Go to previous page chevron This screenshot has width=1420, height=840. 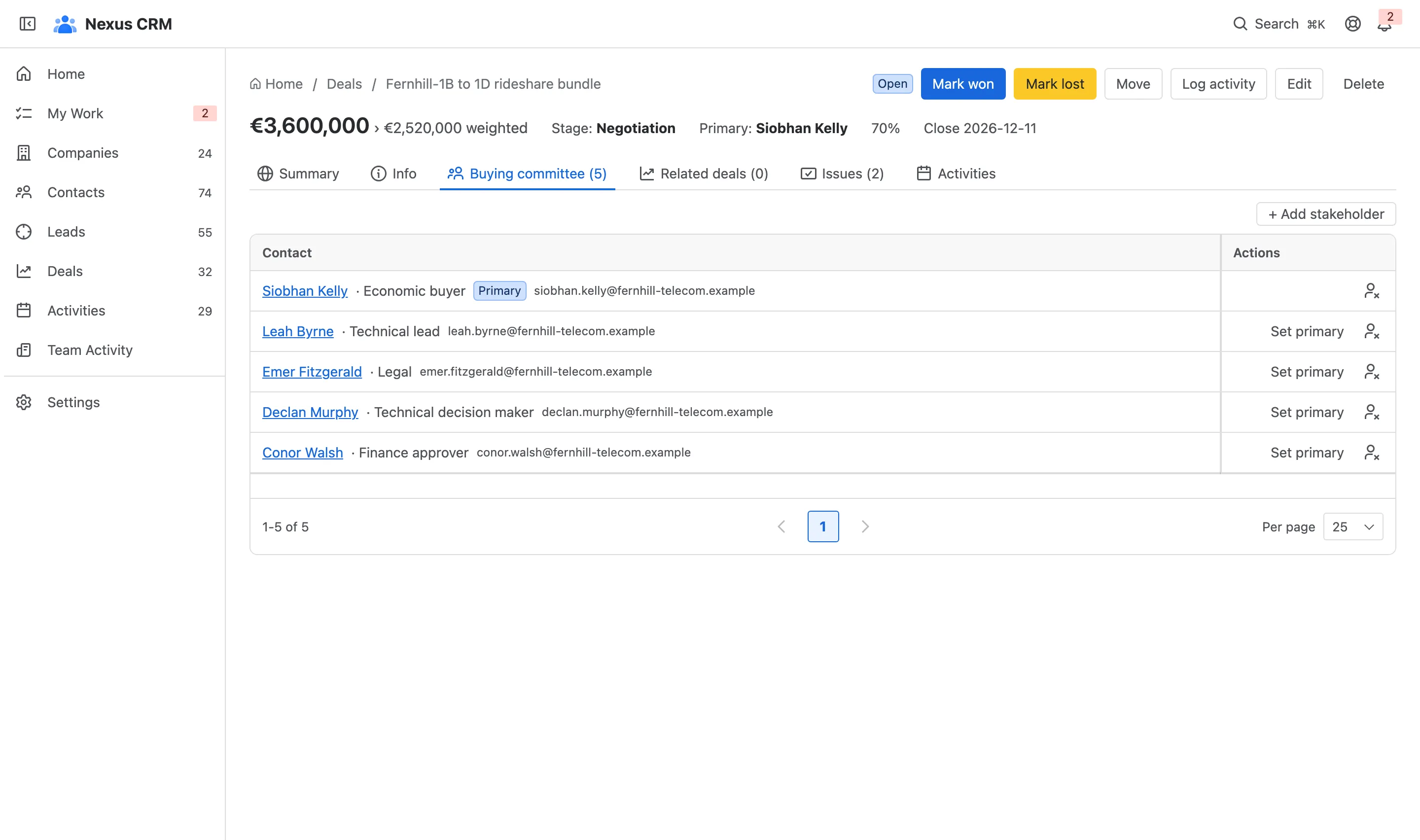(781, 527)
